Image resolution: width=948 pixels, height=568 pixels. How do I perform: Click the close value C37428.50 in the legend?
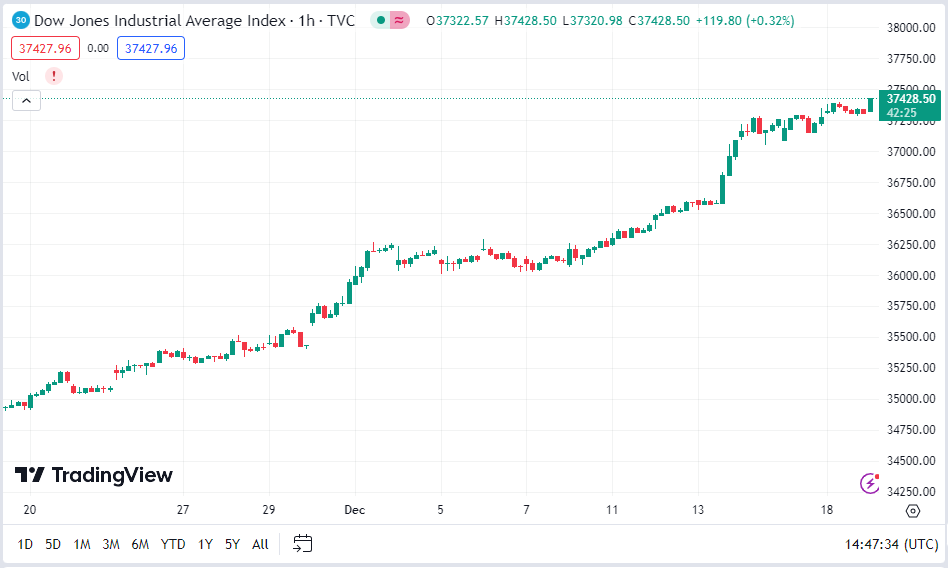[x=659, y=21]
